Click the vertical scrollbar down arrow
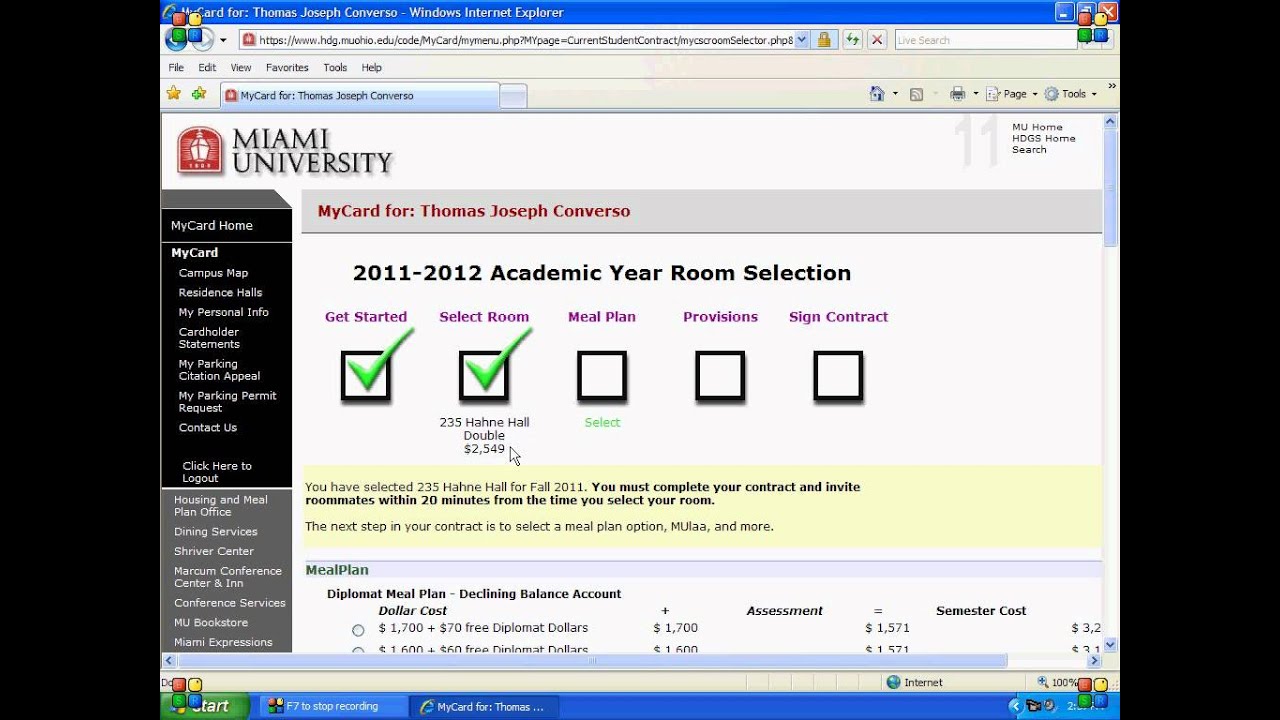 [x=1110, y=645]
